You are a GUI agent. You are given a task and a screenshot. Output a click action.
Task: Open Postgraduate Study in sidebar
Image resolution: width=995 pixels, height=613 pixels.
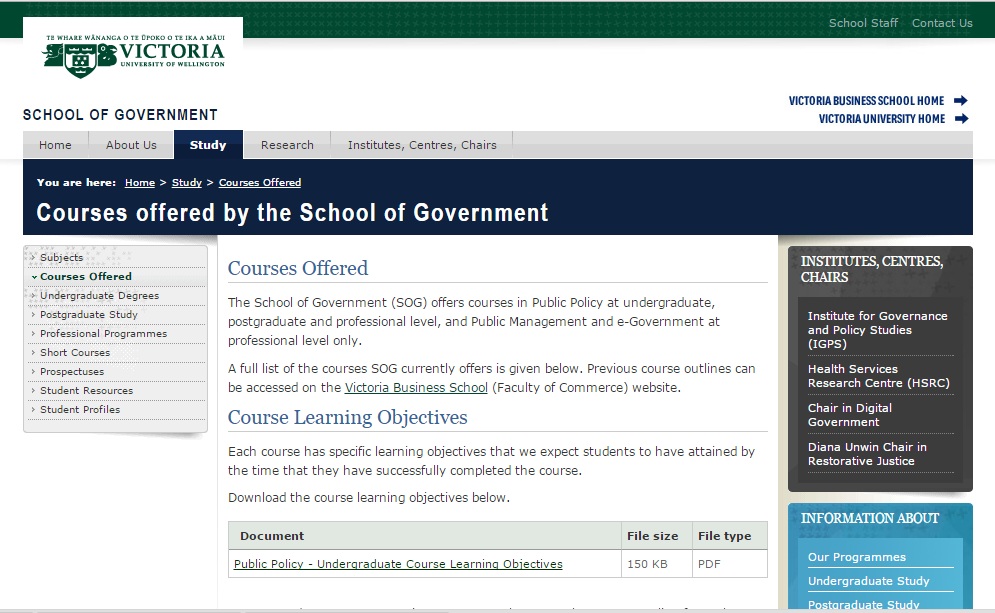click(x=89, y=315)
